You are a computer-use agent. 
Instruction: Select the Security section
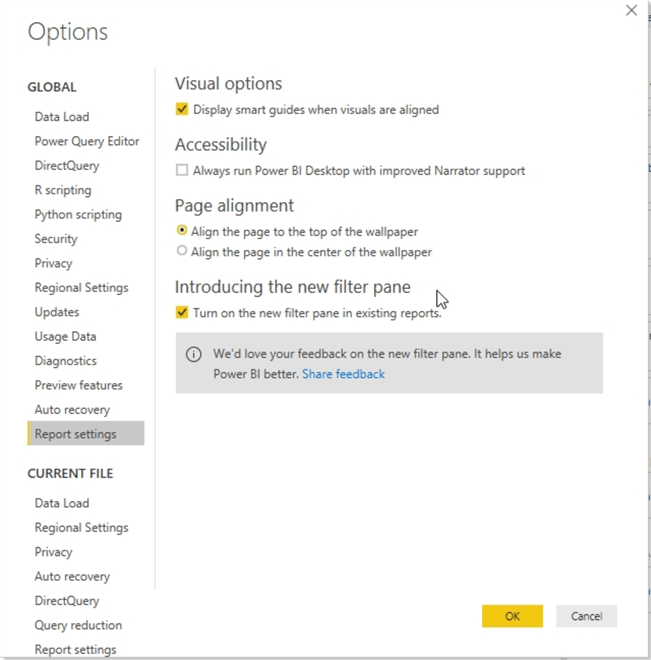coord(56,239)
